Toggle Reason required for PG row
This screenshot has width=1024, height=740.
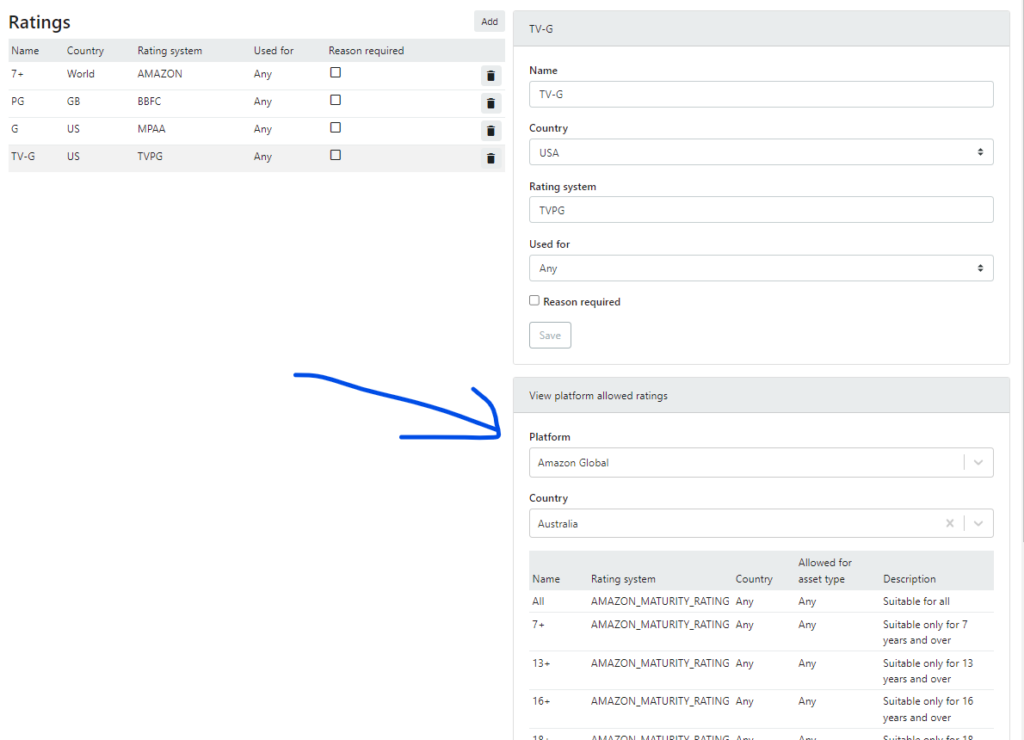coord(336,100)
